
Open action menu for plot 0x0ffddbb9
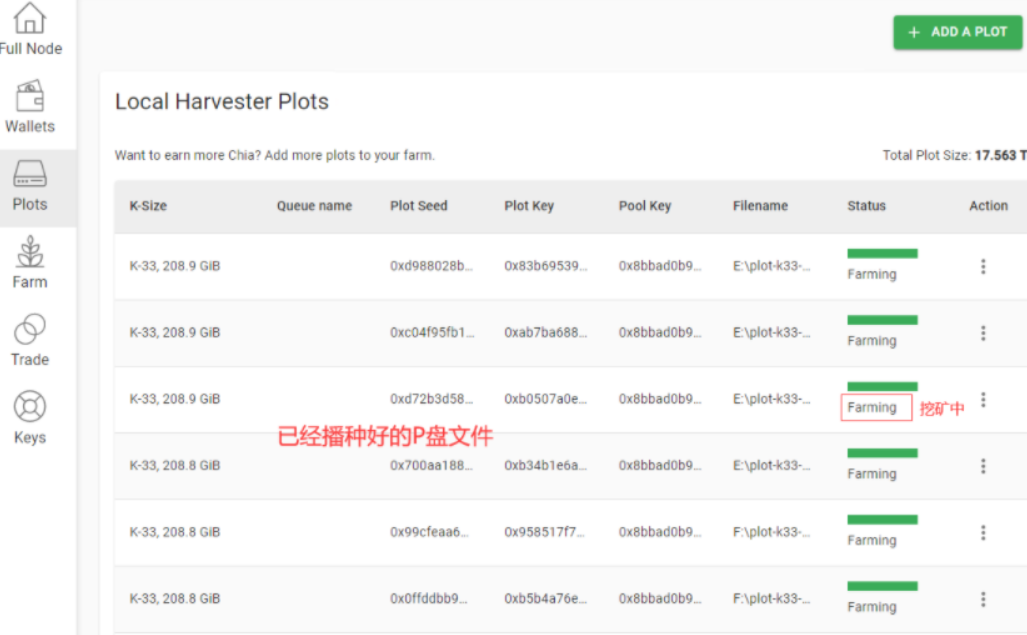(983, 599)
